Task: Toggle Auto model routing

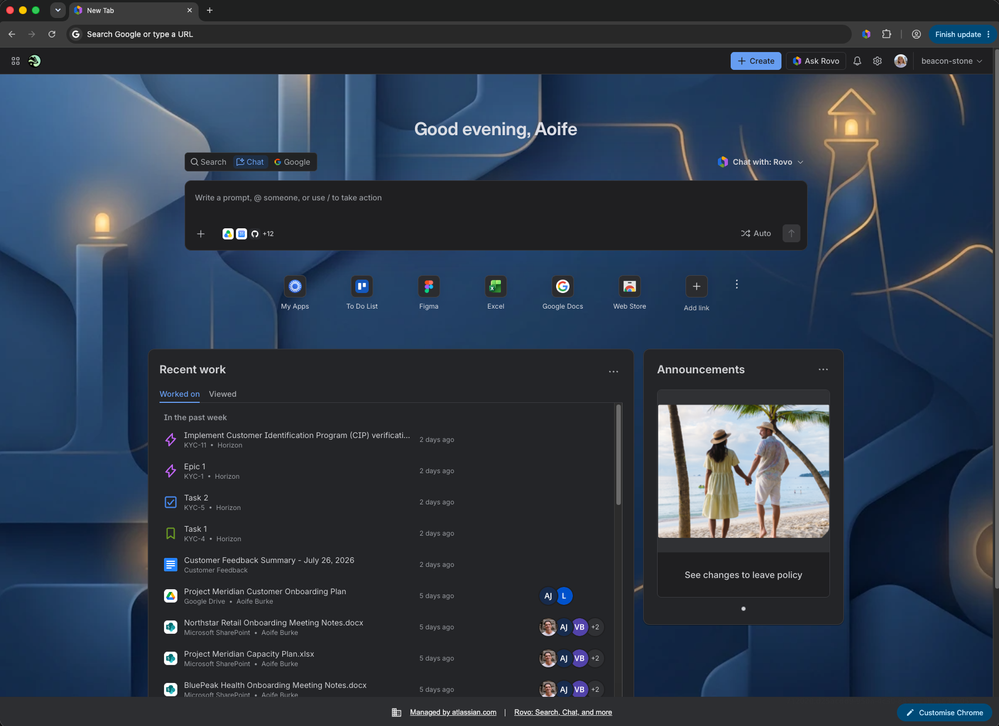Action: (x=756, y=234)
